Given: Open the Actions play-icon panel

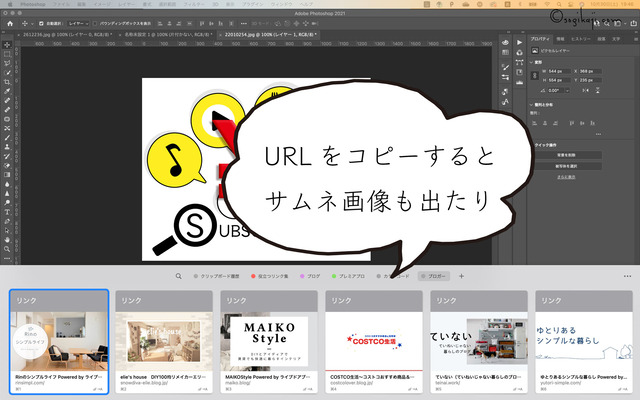Looking at the screenshot, I should pos(519,42).
